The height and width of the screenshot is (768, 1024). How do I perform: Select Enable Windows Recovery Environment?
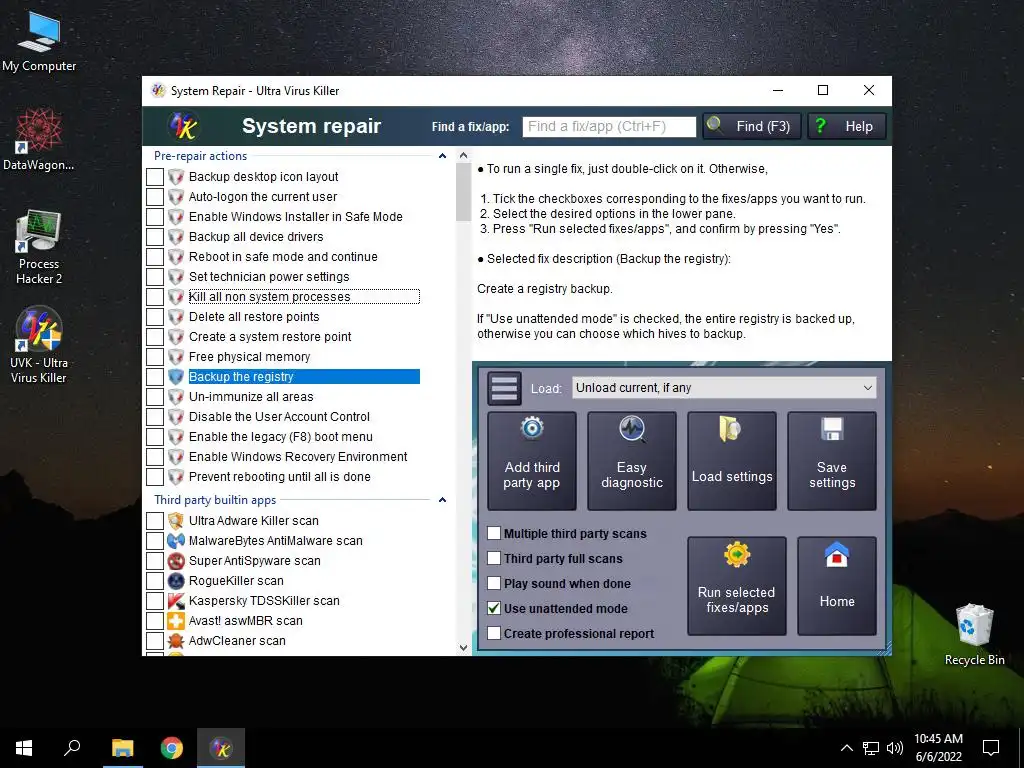click(298, 456)
